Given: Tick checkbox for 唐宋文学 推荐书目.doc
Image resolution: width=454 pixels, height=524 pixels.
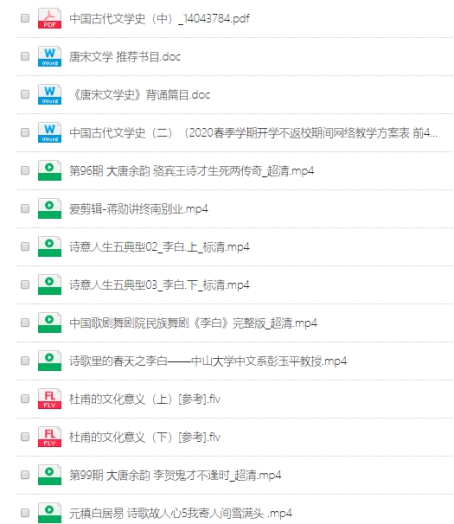Looking at the screenshot, I should click(x=25, y=56).
